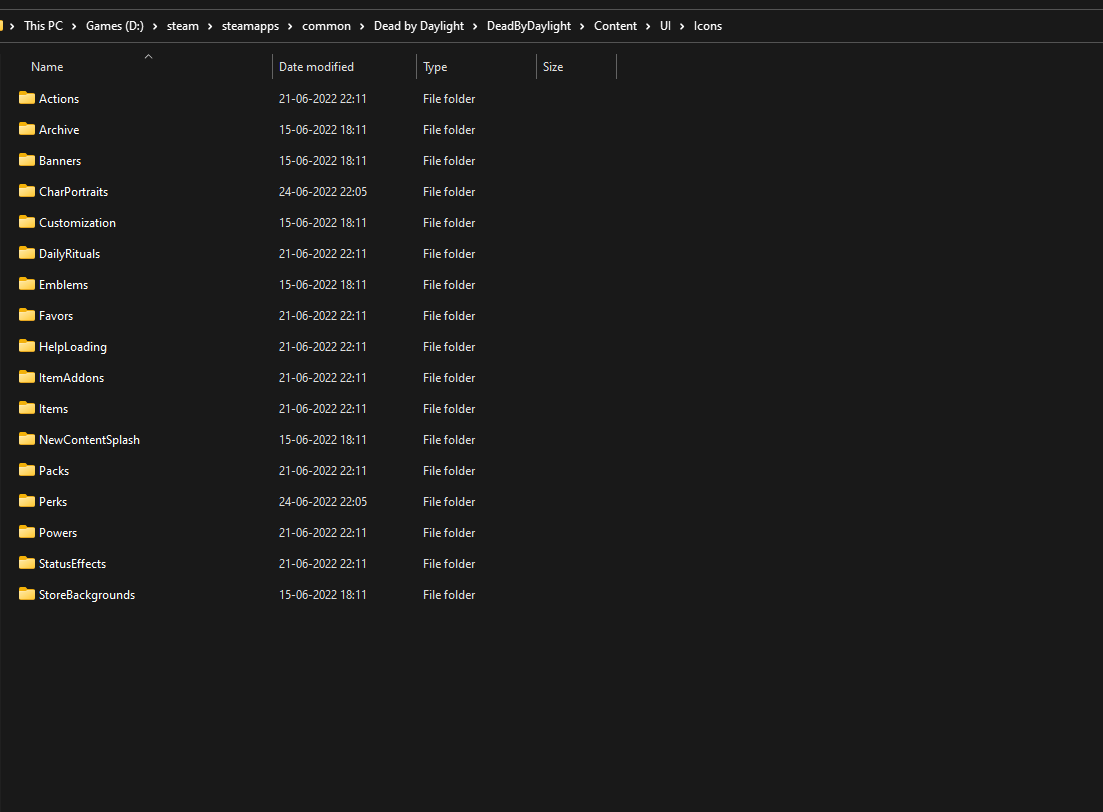Select the StoreBackgrounds folder icon

[27, 593]
